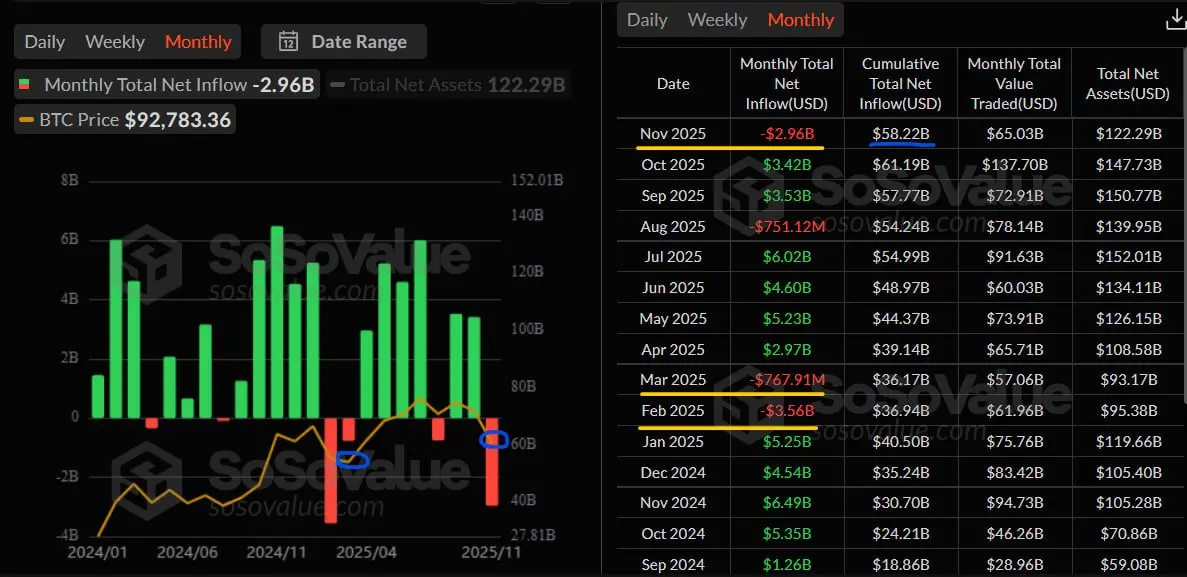
Task: Click the $65.03B value traded cell
Action: click(x=1014, y=134)
